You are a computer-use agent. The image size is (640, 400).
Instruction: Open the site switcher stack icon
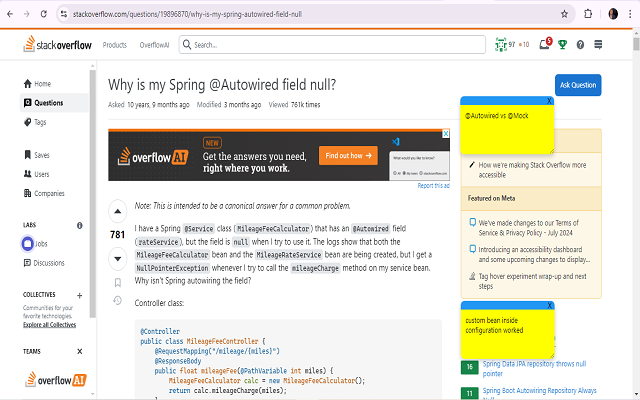tap(598, 44)
